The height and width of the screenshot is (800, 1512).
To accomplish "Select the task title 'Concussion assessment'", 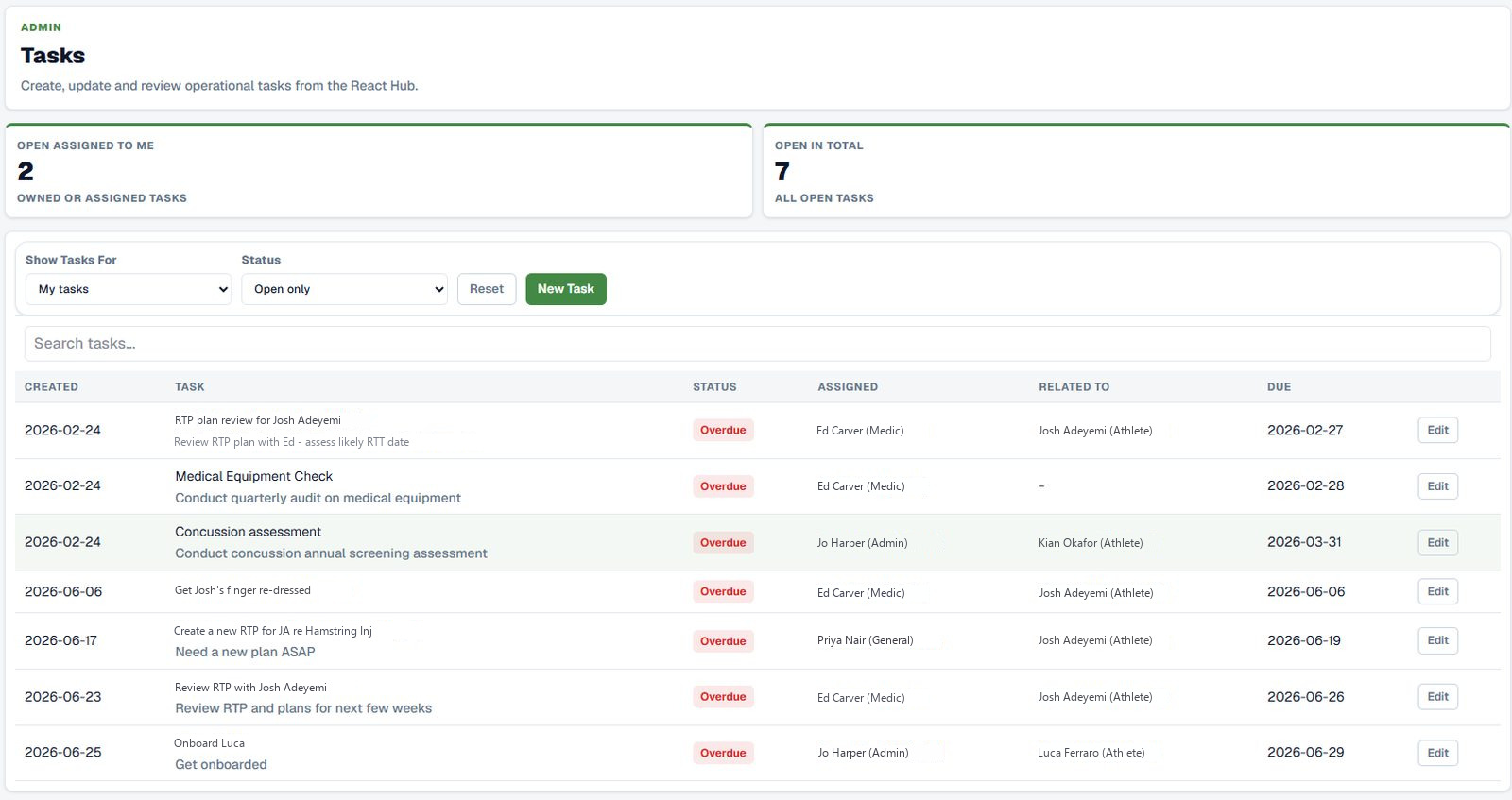I will tap(248, 532).
